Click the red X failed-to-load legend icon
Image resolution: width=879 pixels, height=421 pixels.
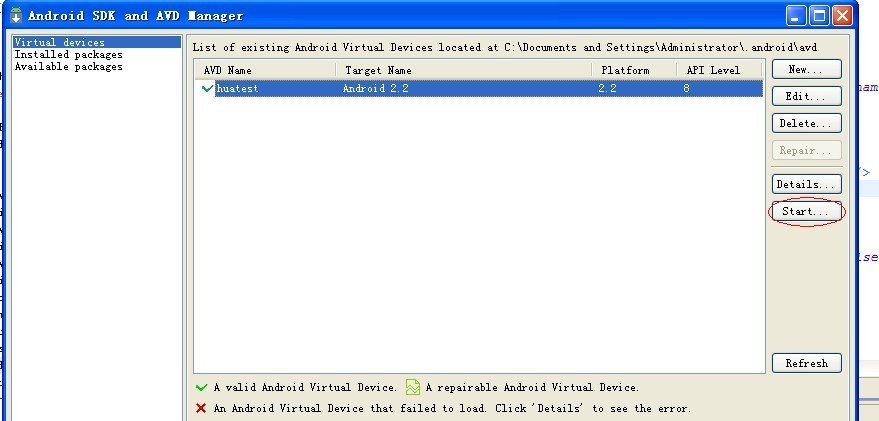pos(201,408)
